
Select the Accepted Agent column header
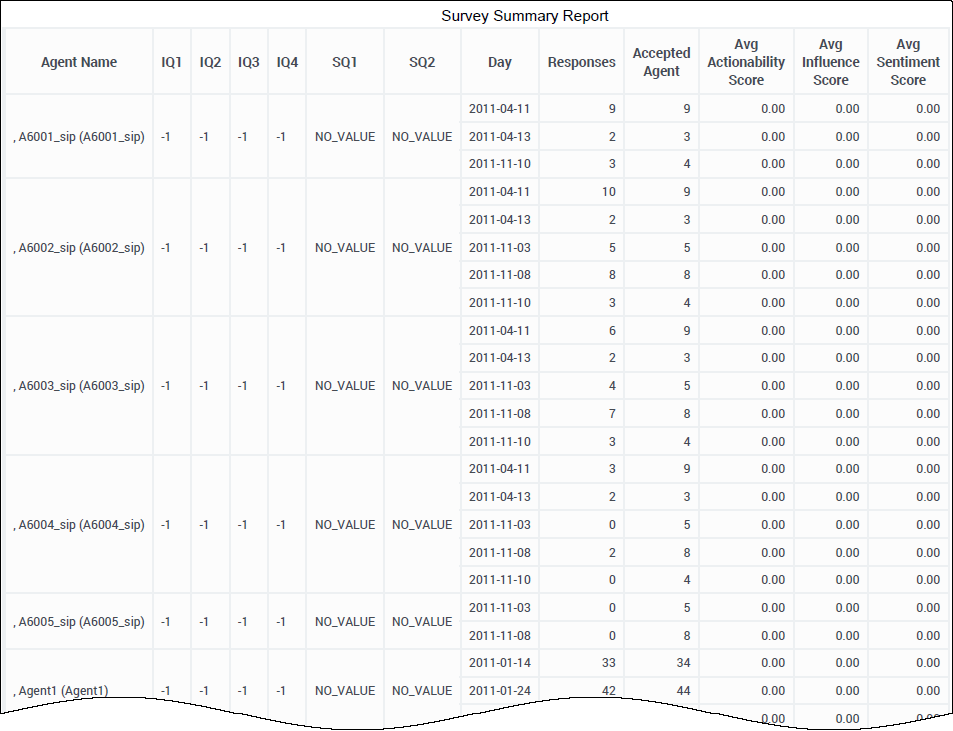pos(661,62)
